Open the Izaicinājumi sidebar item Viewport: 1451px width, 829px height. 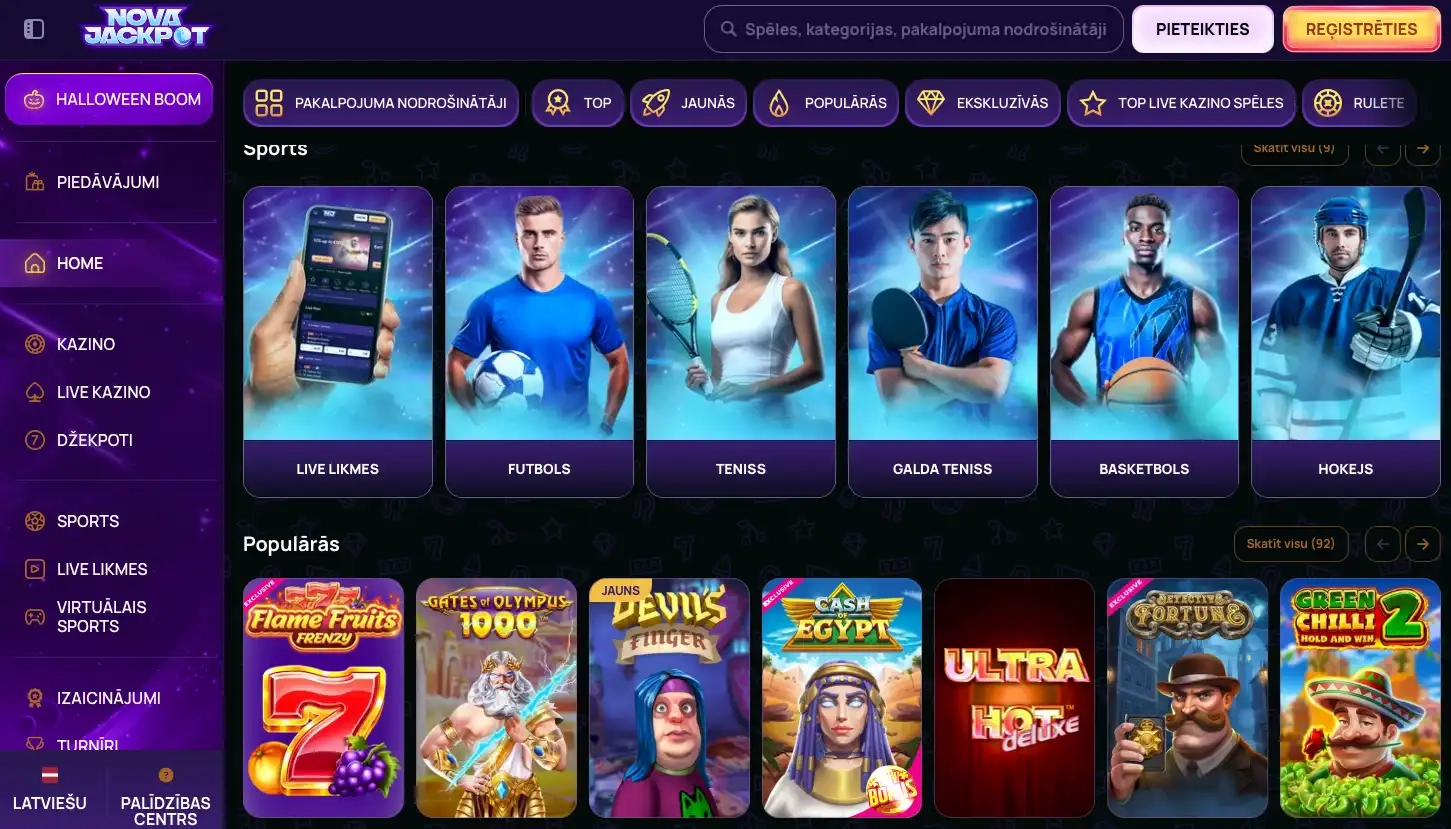(x=110, y=698)
